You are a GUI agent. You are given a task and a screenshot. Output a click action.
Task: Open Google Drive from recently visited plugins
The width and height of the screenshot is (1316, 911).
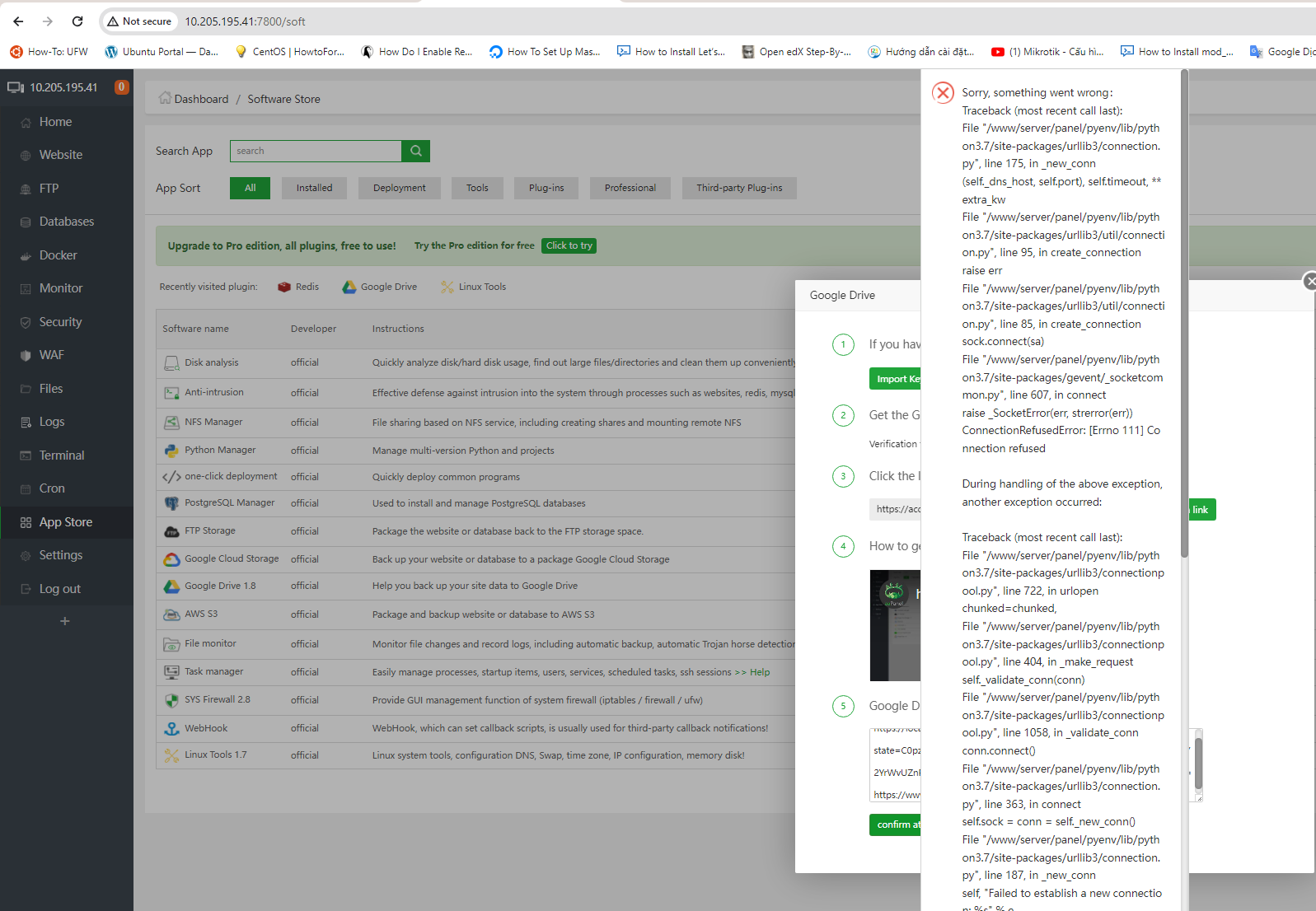point(380,287)
